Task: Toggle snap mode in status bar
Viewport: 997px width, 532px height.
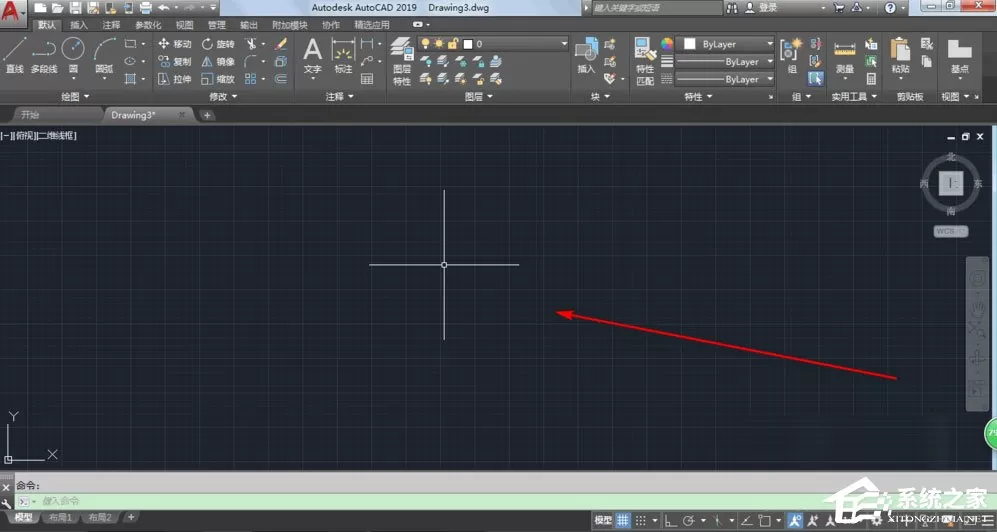Action: 642,520
